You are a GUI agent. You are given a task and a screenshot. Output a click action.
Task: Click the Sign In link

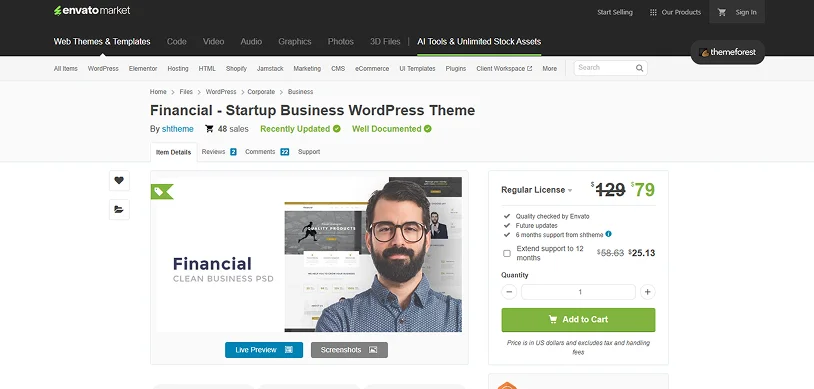pyautogui.click(x=746, y=12)
